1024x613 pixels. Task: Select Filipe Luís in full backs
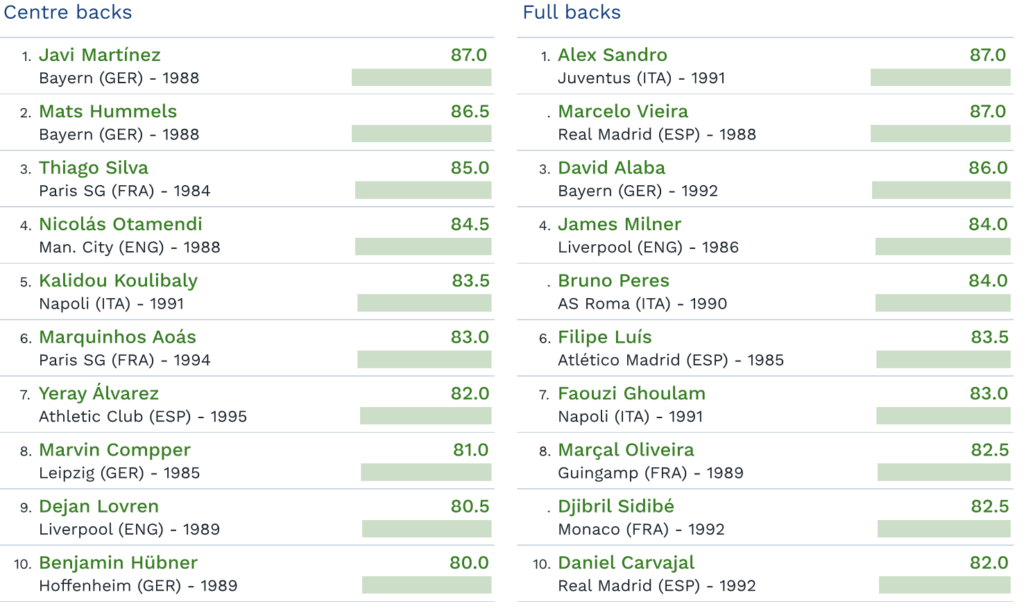click(605, 337)
